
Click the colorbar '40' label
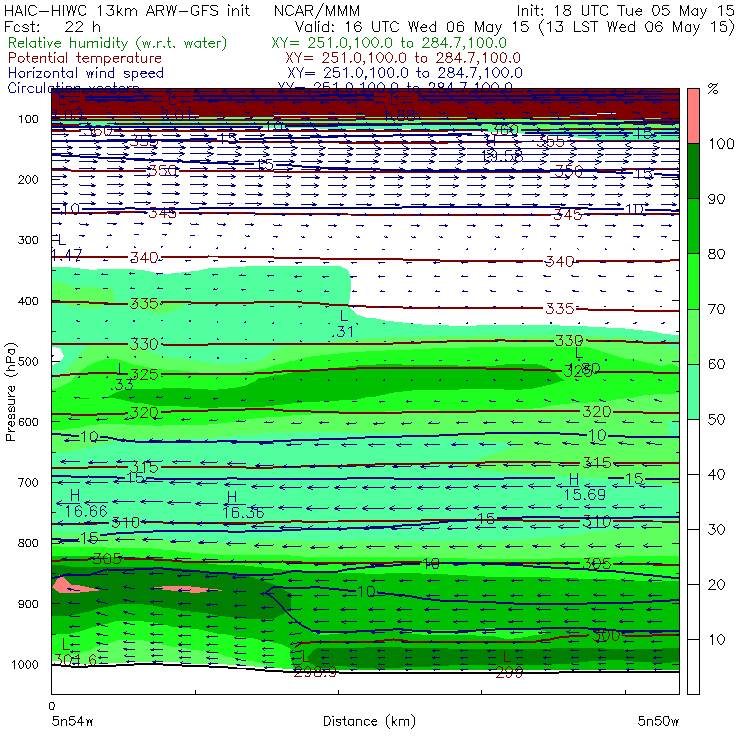click(716, 474)
